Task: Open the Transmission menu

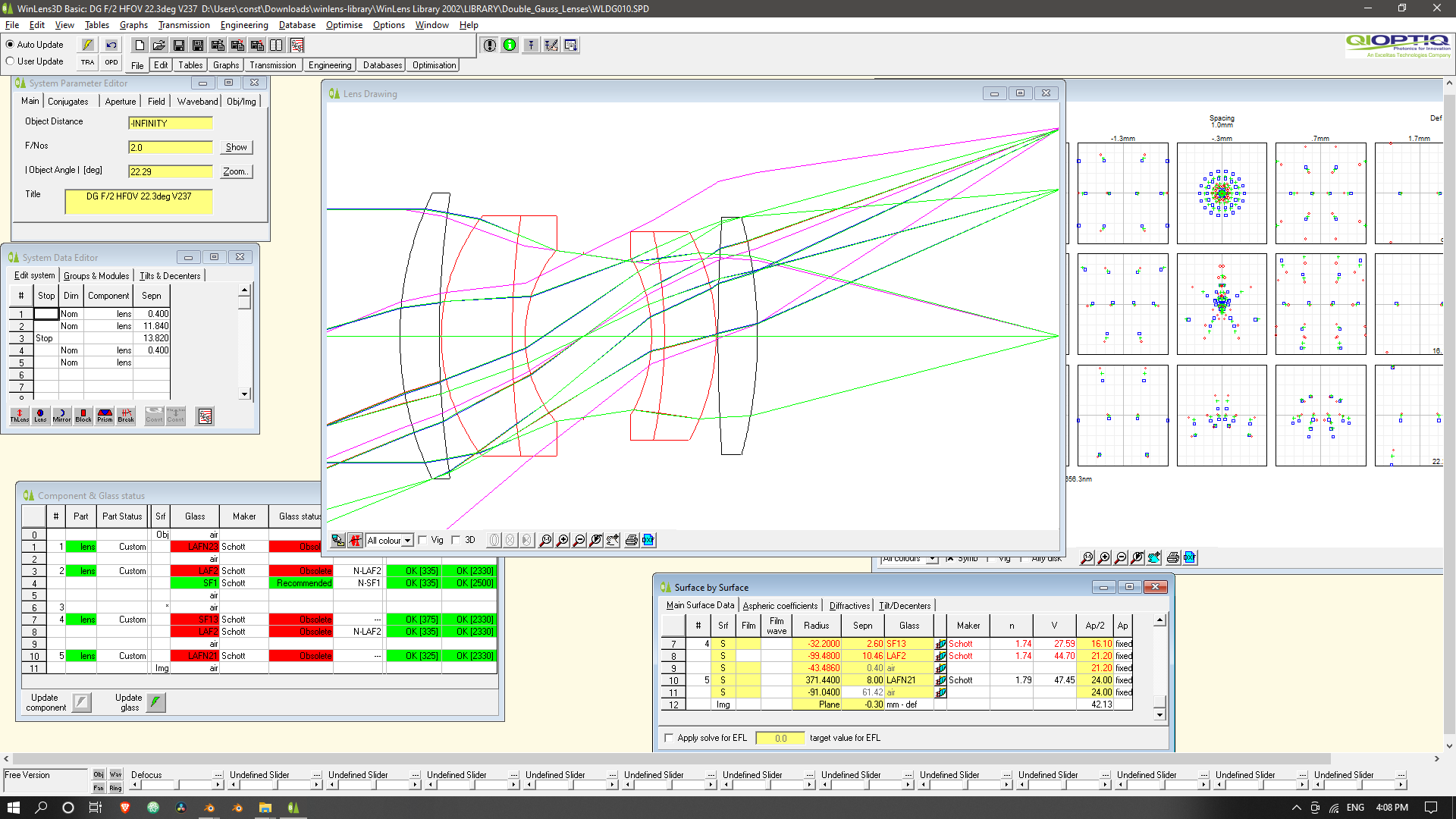Action: pos(184,25)
